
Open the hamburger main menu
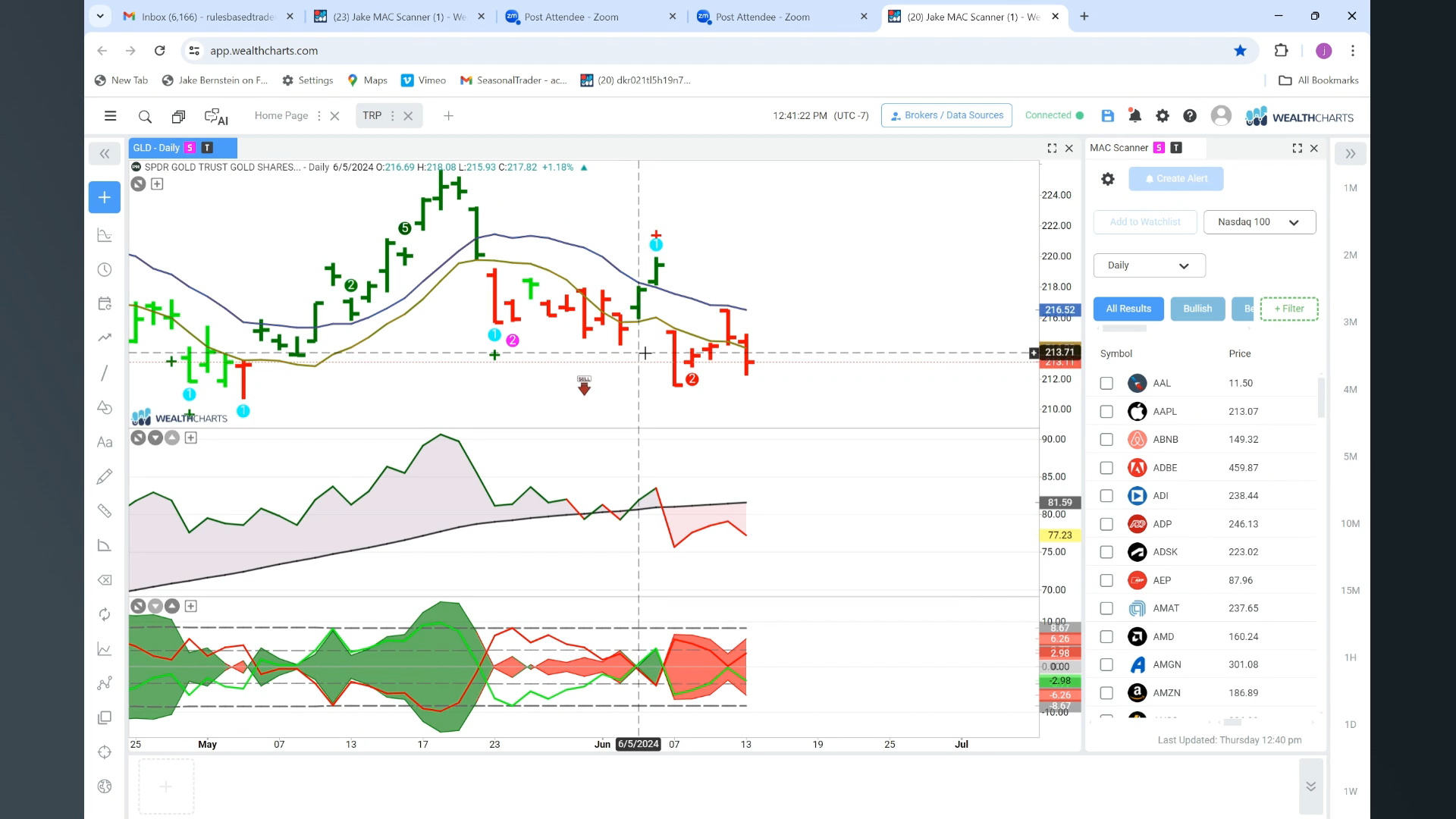pos(111,116)
